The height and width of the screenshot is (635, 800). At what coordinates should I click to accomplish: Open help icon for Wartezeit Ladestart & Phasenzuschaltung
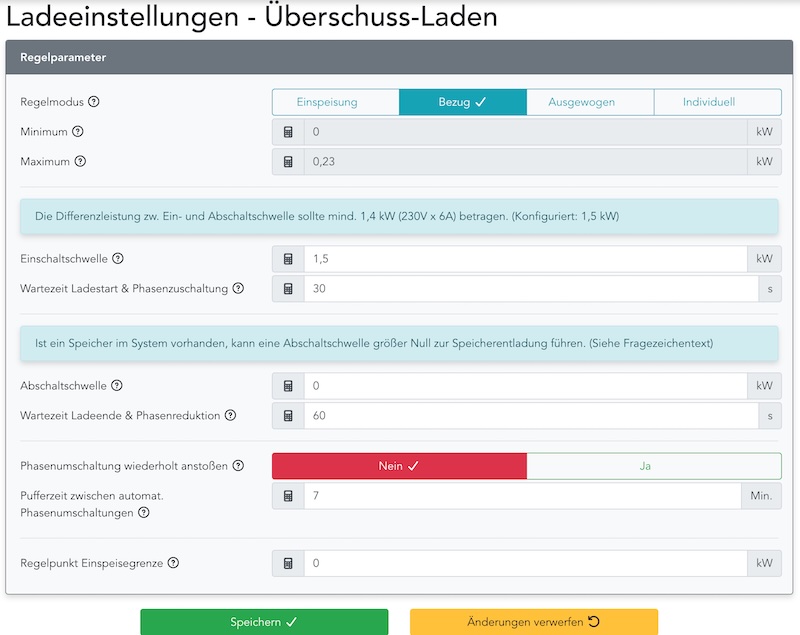(238, 288)
